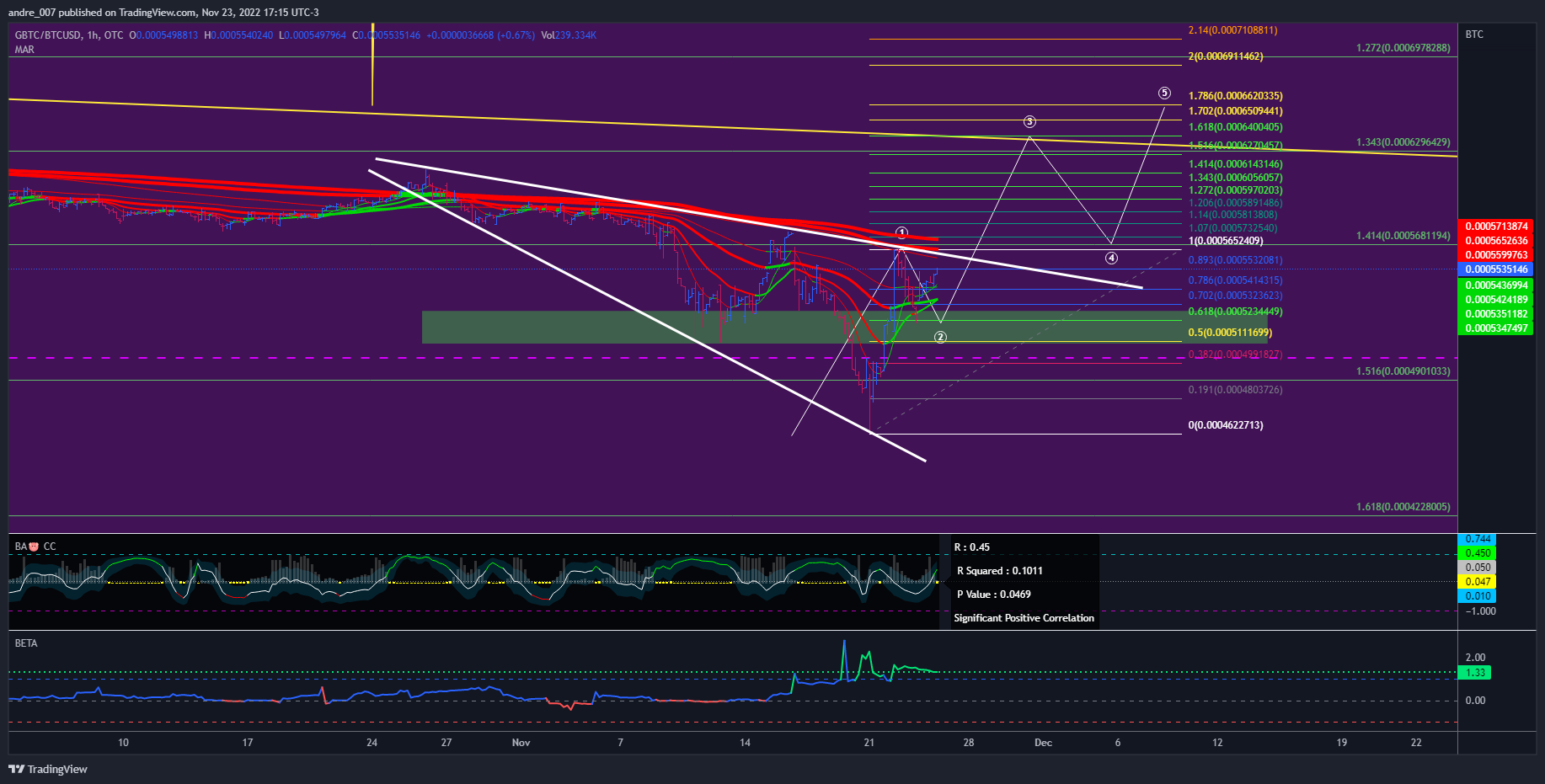This screenshot has height=784, width=1545.
Task: Click the red price tag 0.0005599763
Action: coord(1495,255)
